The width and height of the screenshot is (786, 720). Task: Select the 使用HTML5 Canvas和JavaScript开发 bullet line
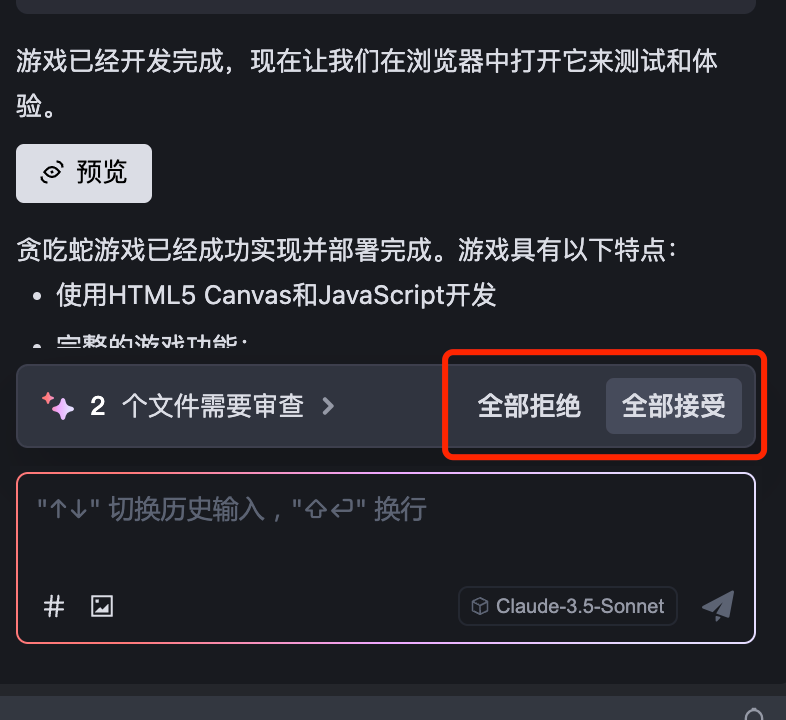pyautogui.click(x=276, y=295)
